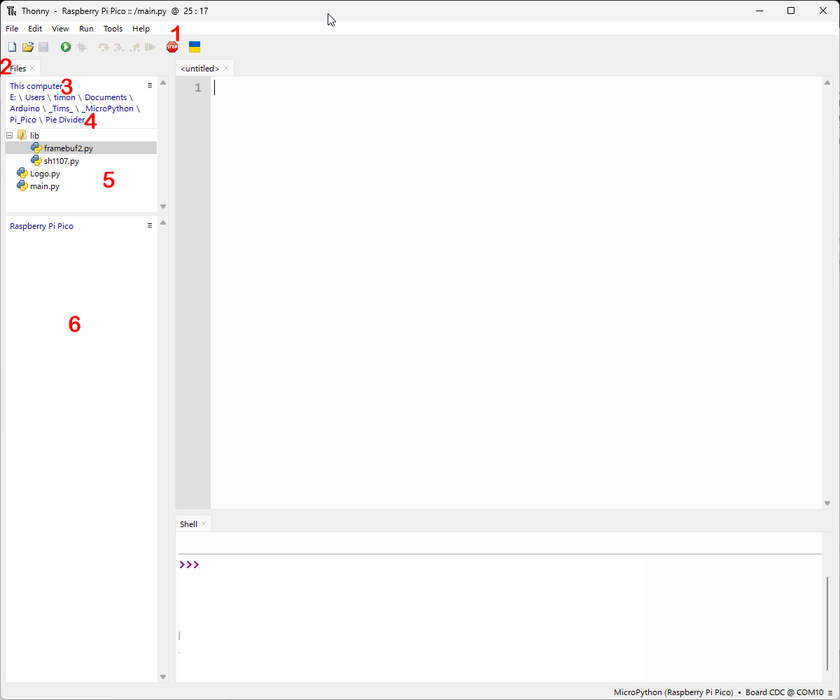Select sh1107.py file
Image resolution: width=840 pixels, height=700 pixels.
pos(61,161)
